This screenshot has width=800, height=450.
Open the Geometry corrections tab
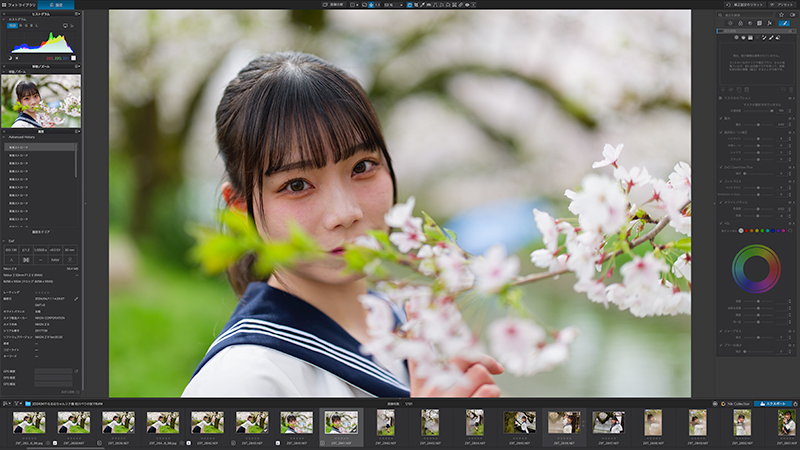coord(759,23)
